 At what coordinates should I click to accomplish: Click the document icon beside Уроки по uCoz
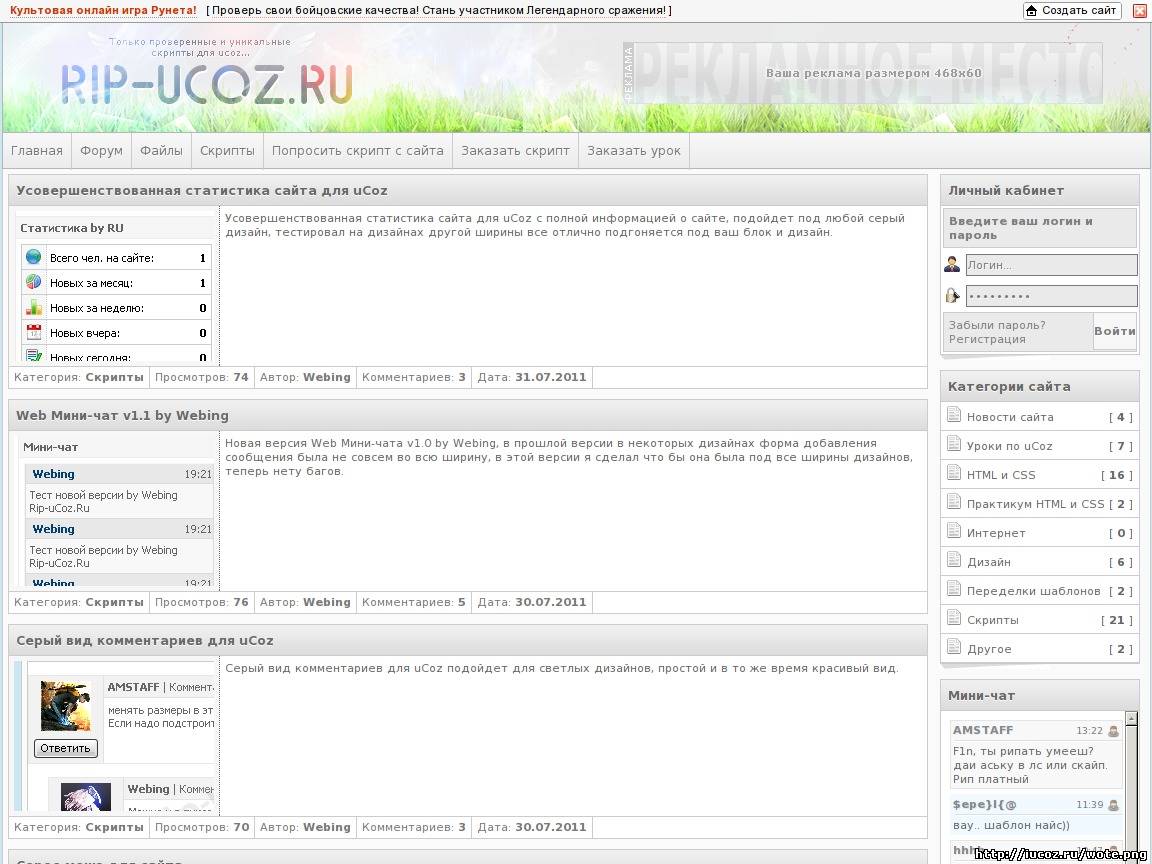tap(954, 444)
